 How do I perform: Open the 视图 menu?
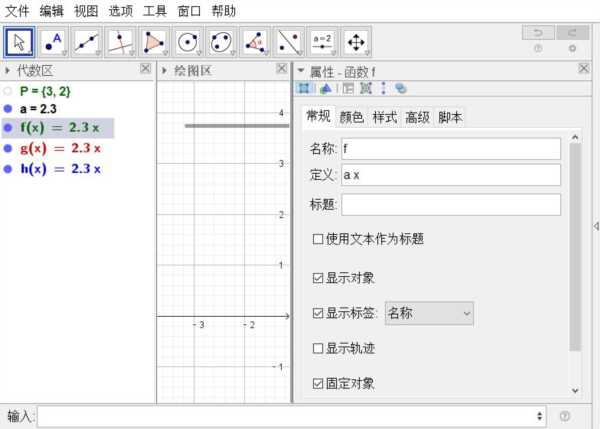(86, 11)
